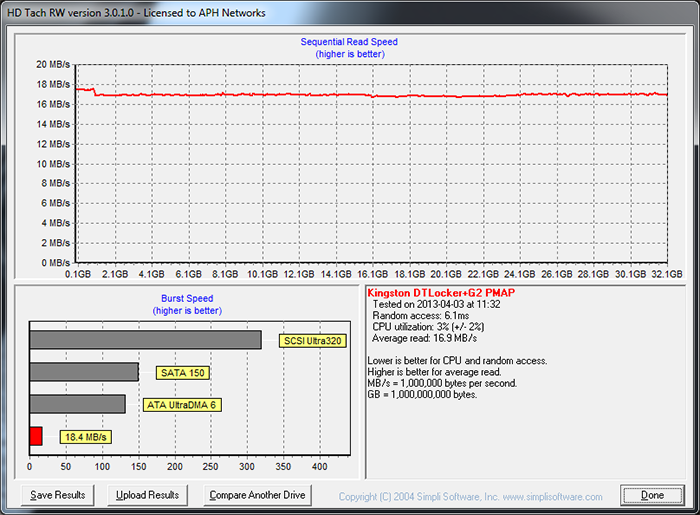
Task: Click the red 18.4 MB/s burst bar
Action: [35, 436]
